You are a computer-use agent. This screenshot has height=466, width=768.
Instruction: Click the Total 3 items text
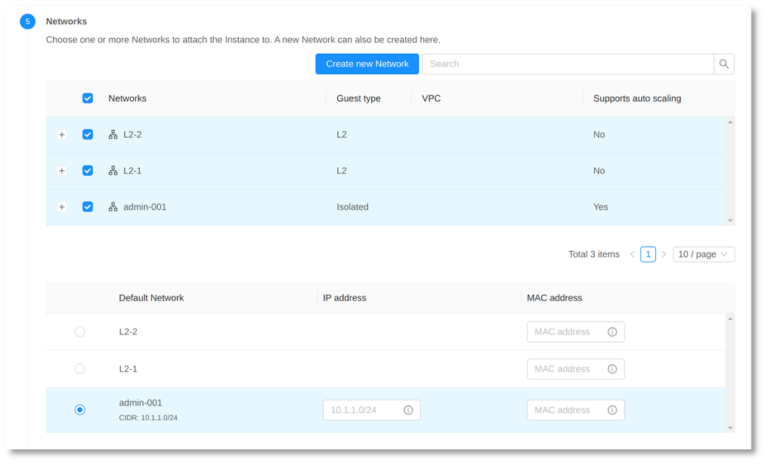point(594,254)
